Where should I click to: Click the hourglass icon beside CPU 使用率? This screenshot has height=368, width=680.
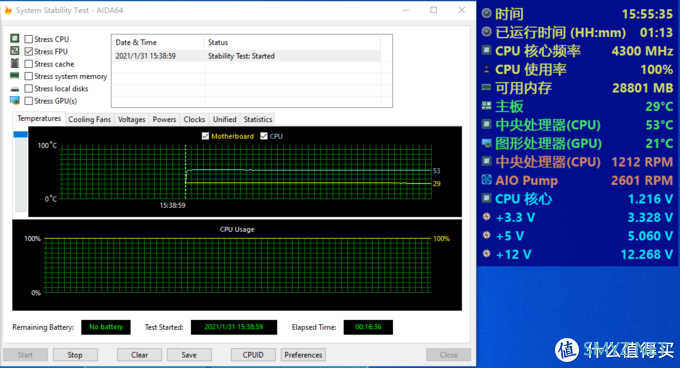click(x=487, y=69)
